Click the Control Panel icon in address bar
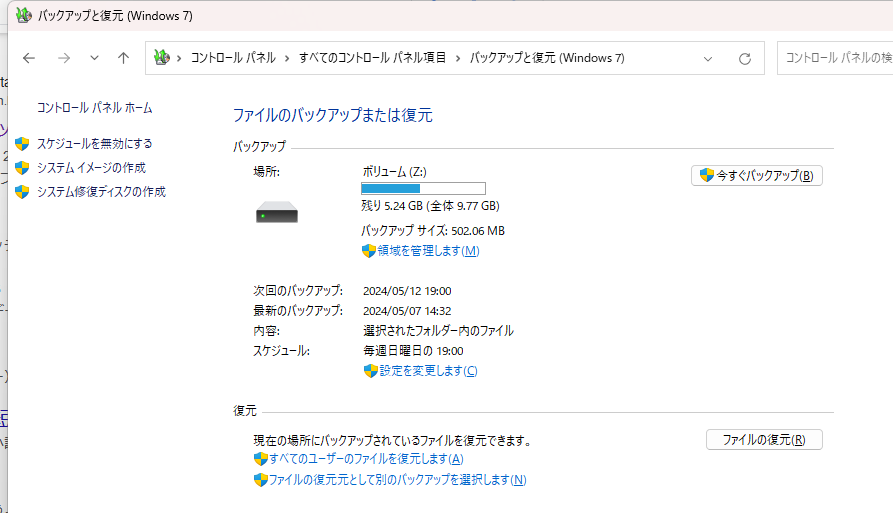The height and width of the screenshot is (513, 893). 162,58
